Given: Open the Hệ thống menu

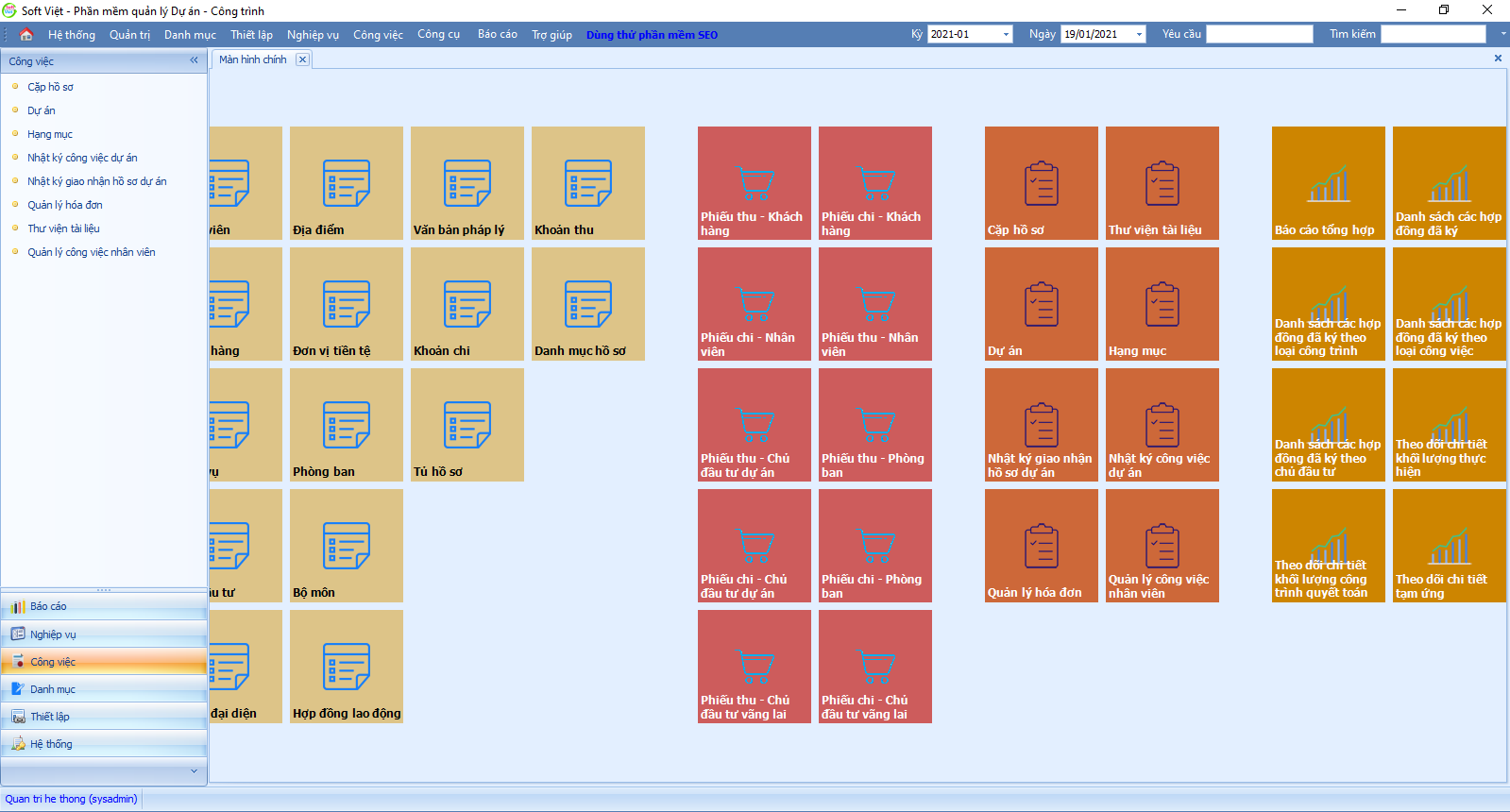Looking at the screenshot, I should (x=72, y=35).
